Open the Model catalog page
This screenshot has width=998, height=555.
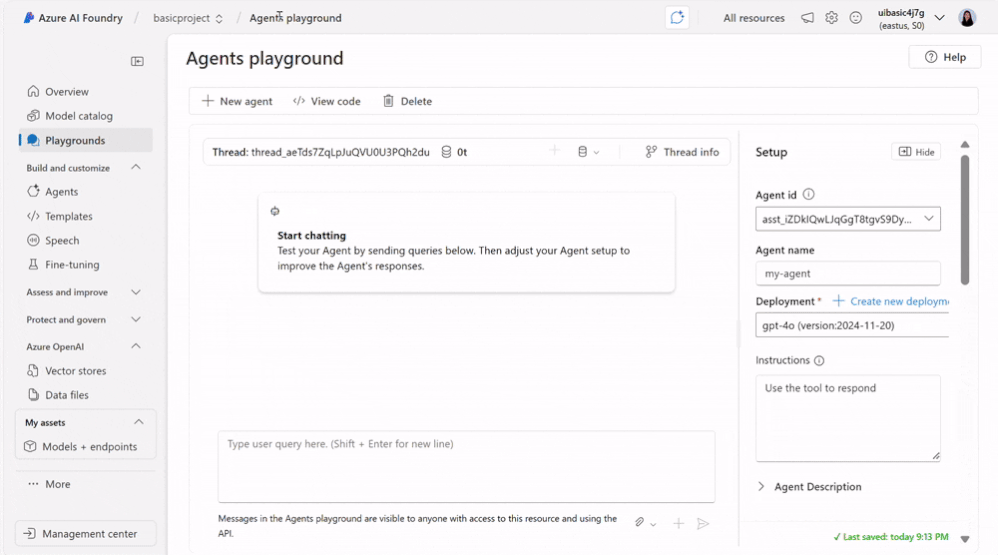pyautogui.click(x=79, y=116)
